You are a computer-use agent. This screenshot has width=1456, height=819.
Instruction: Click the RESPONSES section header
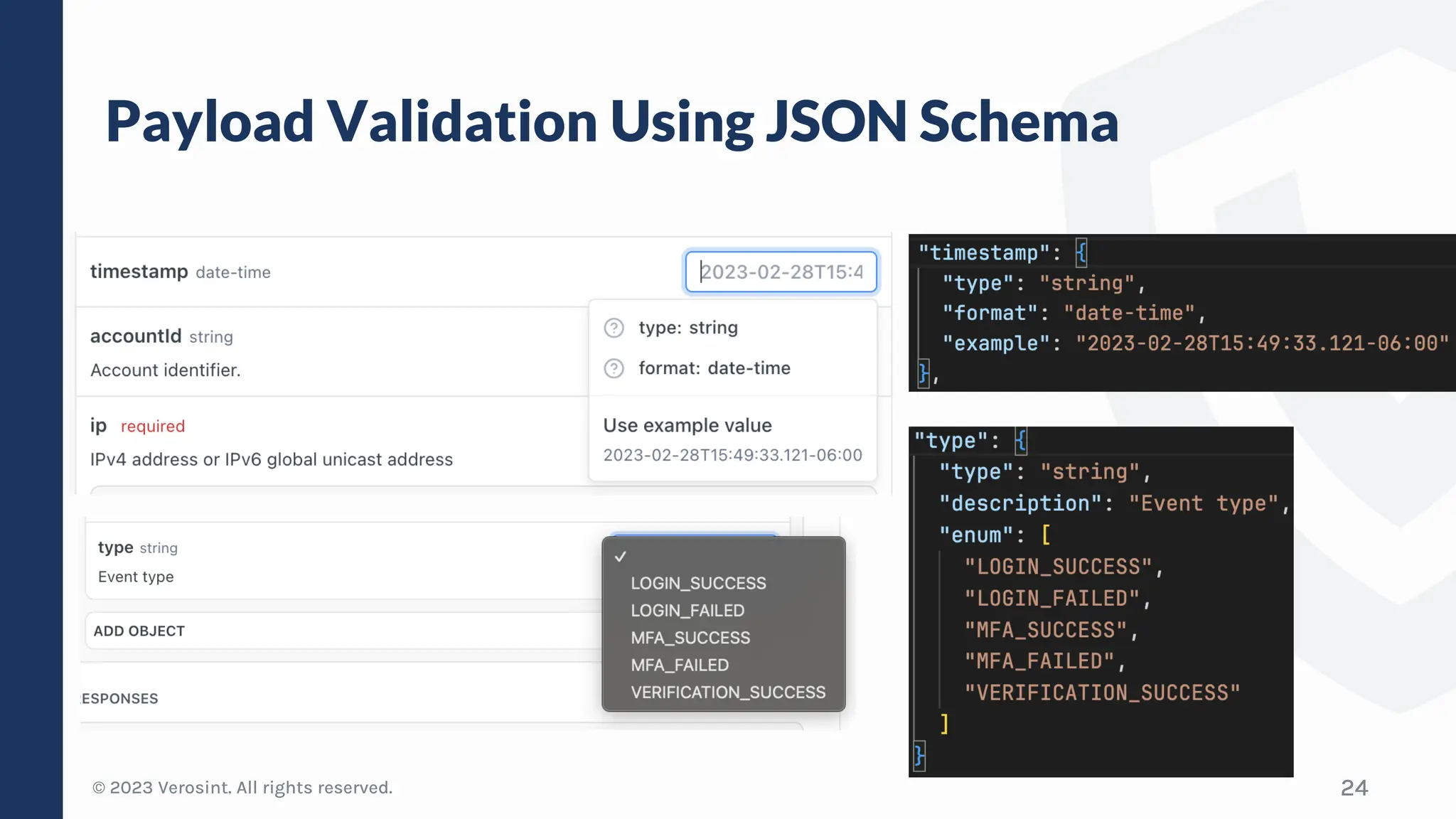pos(120,699)
